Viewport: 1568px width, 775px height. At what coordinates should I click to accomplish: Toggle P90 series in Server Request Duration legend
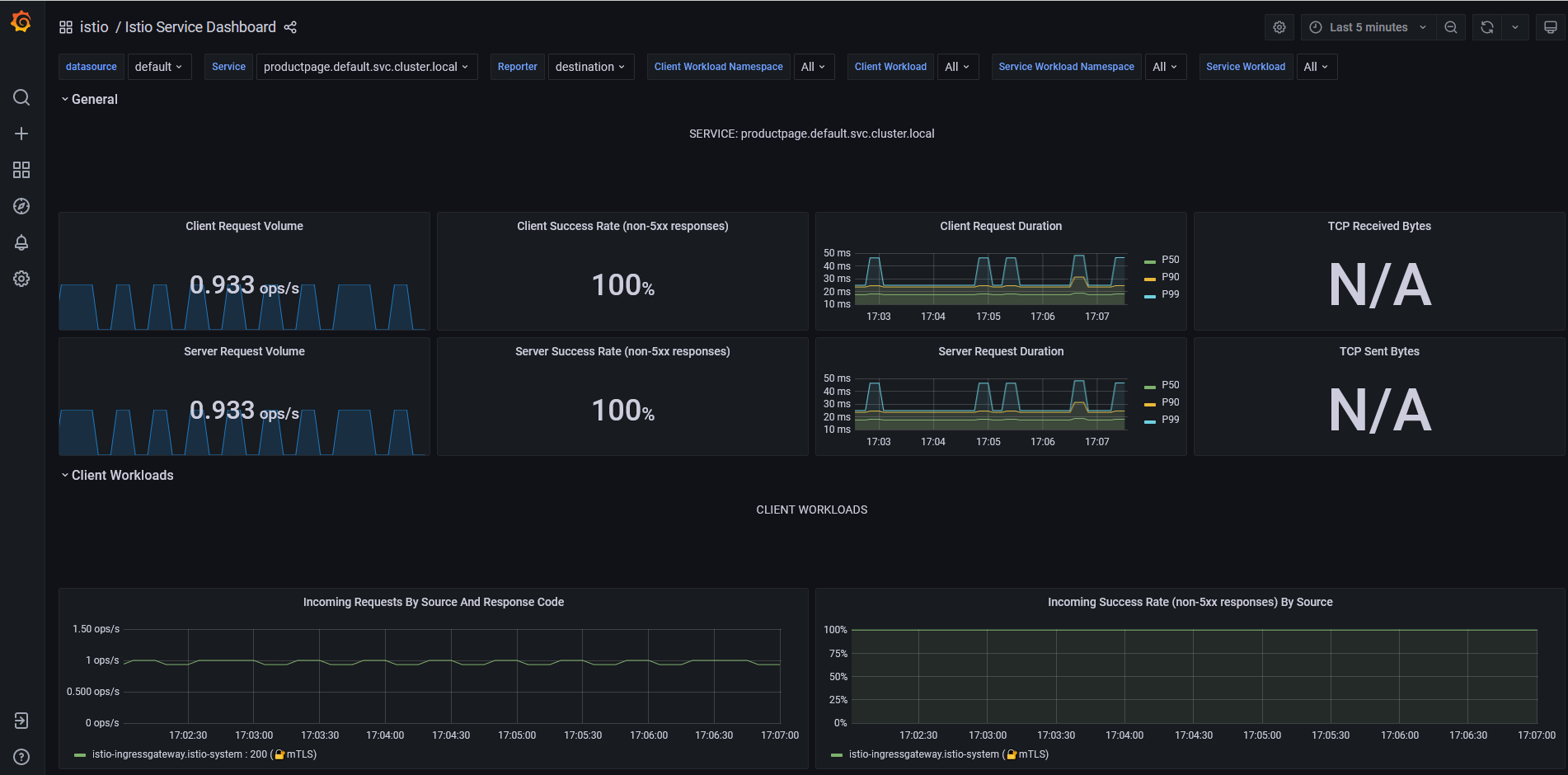pos(1170,402)
